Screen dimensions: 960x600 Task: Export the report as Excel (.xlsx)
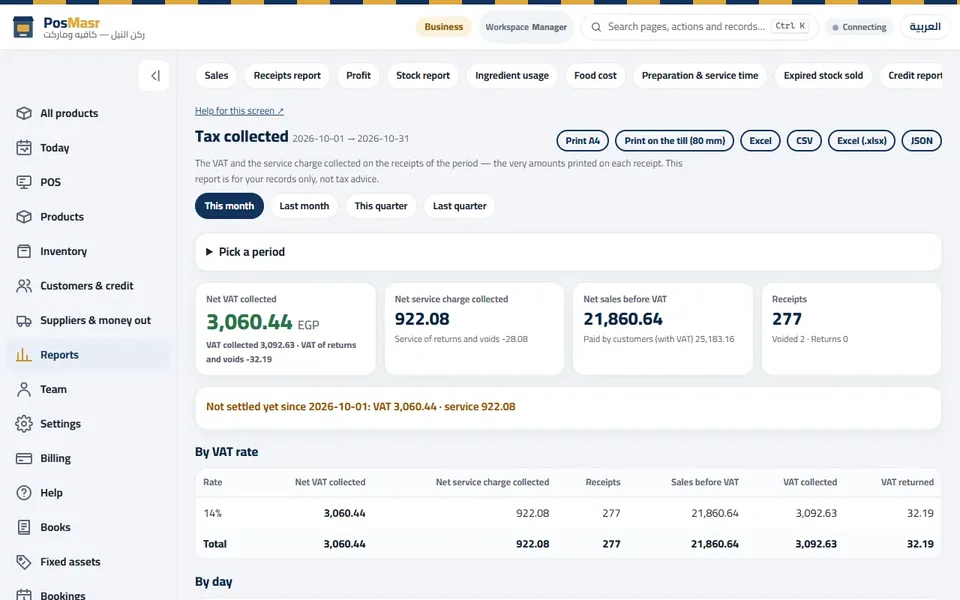pyautogui.click(x=861, y=141)
